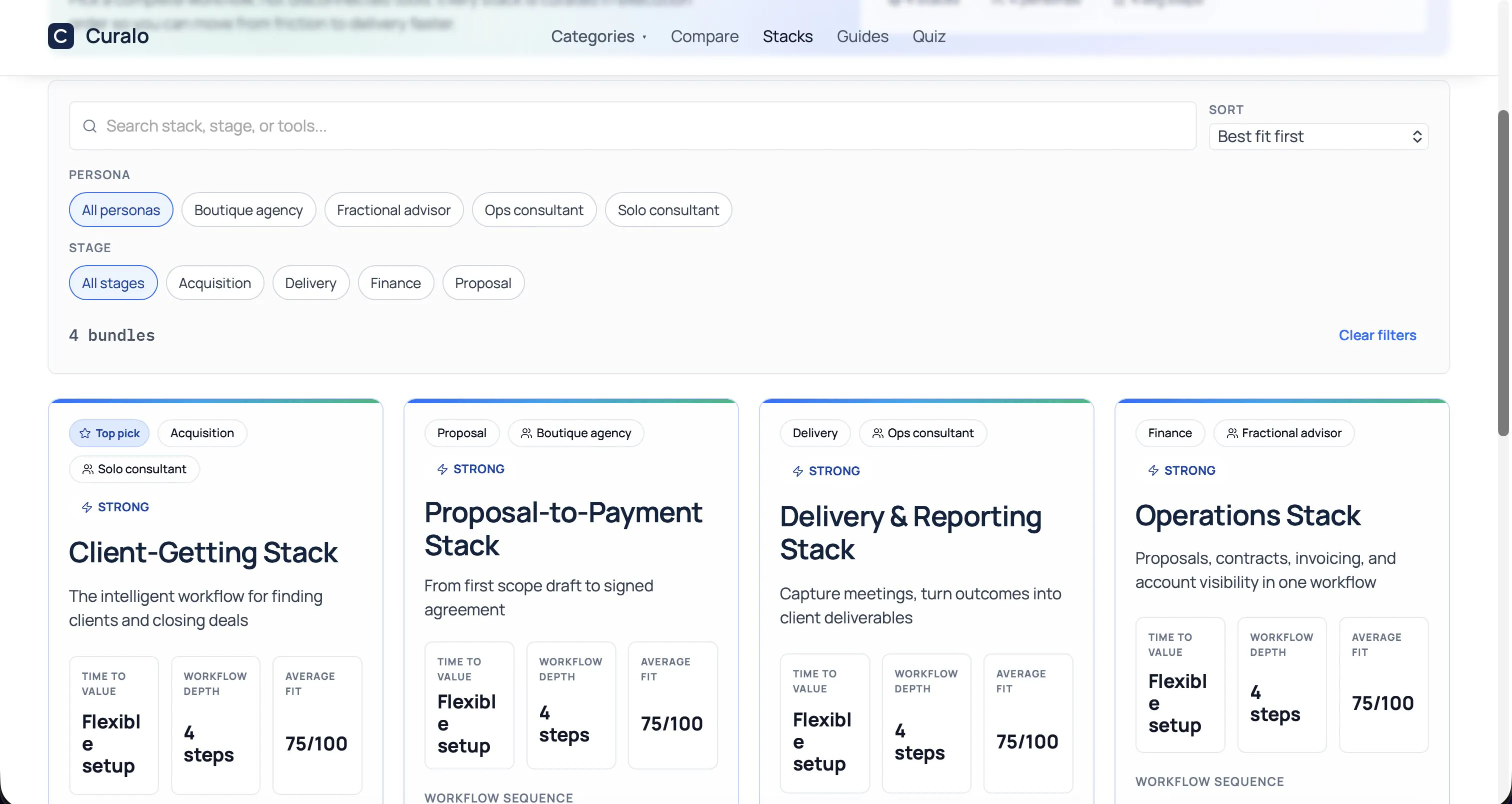Image resolution: width=1512 pixels, height=804 pixels.
Task: Click the "4 bundles" result count
Action: (112, 335)
